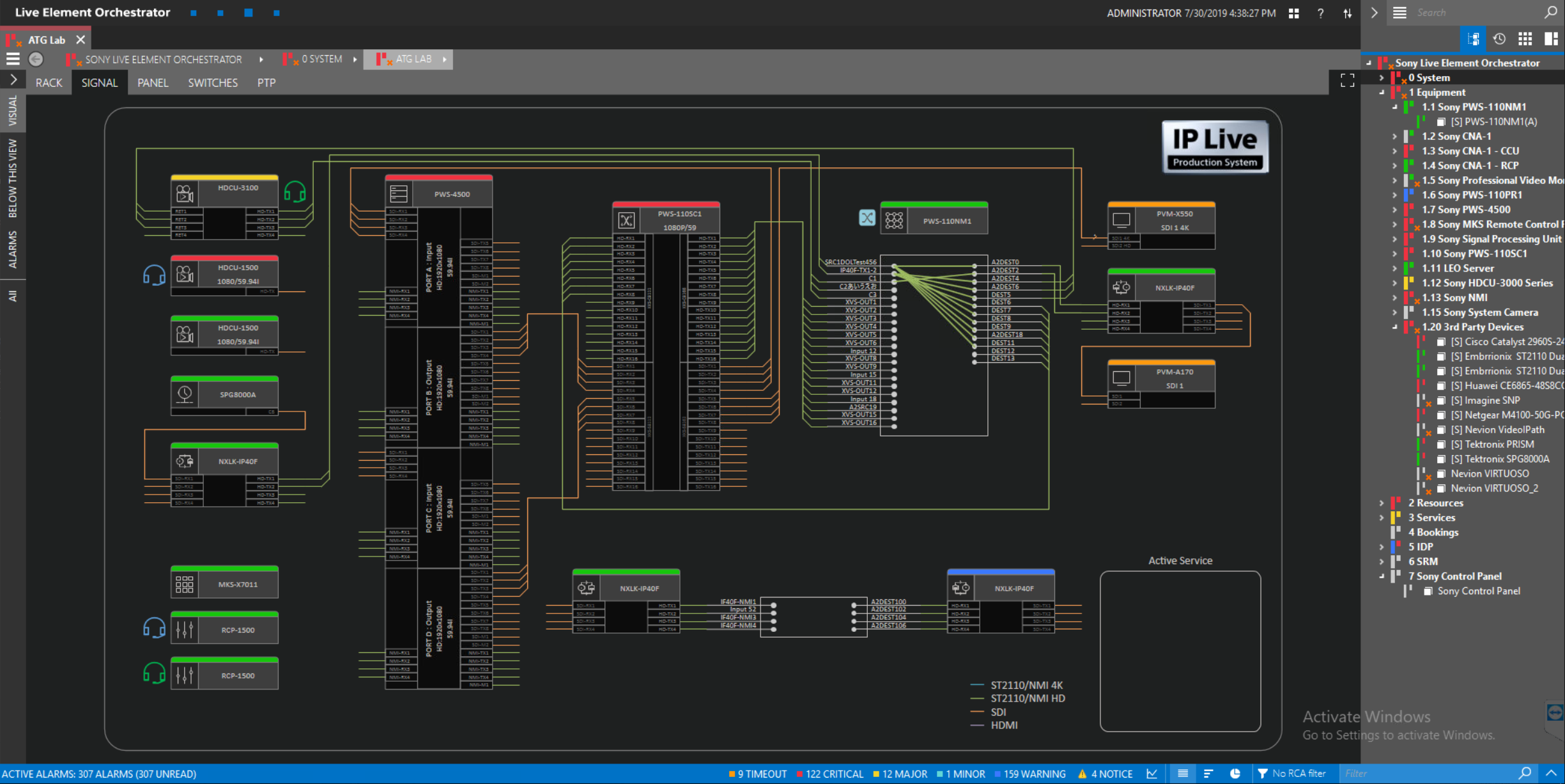Expand the 1.2 Sony CNA-1 node
The image size is (1565, 784).
point(1394,137)
